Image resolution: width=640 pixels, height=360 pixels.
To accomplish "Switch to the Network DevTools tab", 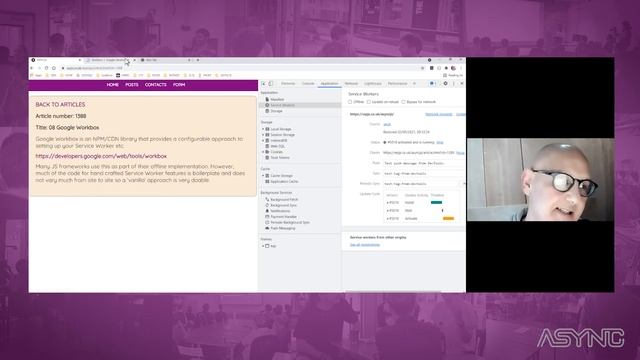I will pyautogui.click(x=351, y=84).
